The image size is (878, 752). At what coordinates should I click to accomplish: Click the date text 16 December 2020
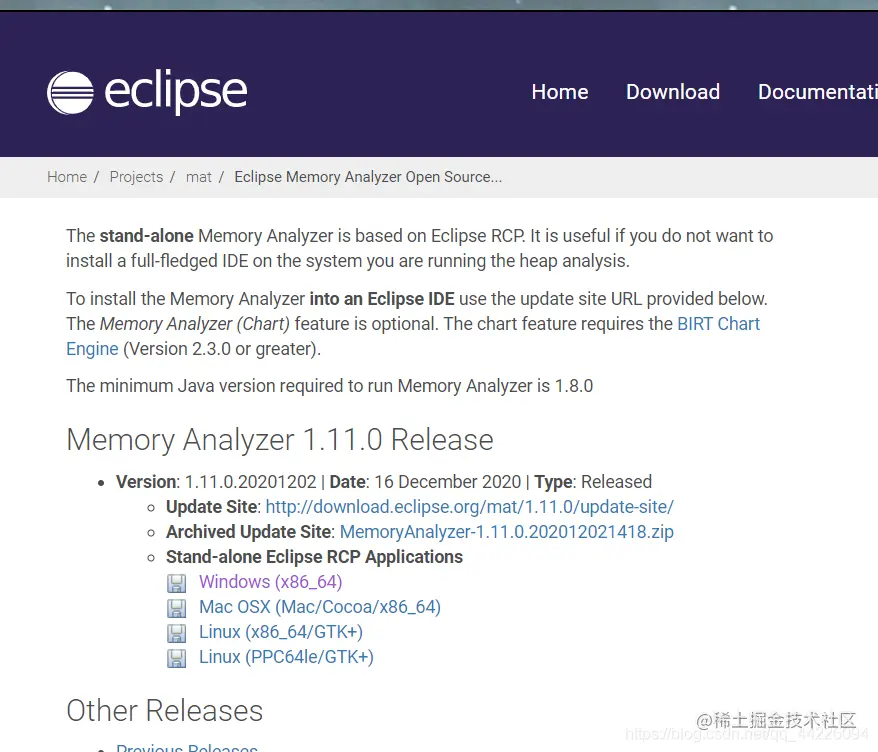(447, 482)
